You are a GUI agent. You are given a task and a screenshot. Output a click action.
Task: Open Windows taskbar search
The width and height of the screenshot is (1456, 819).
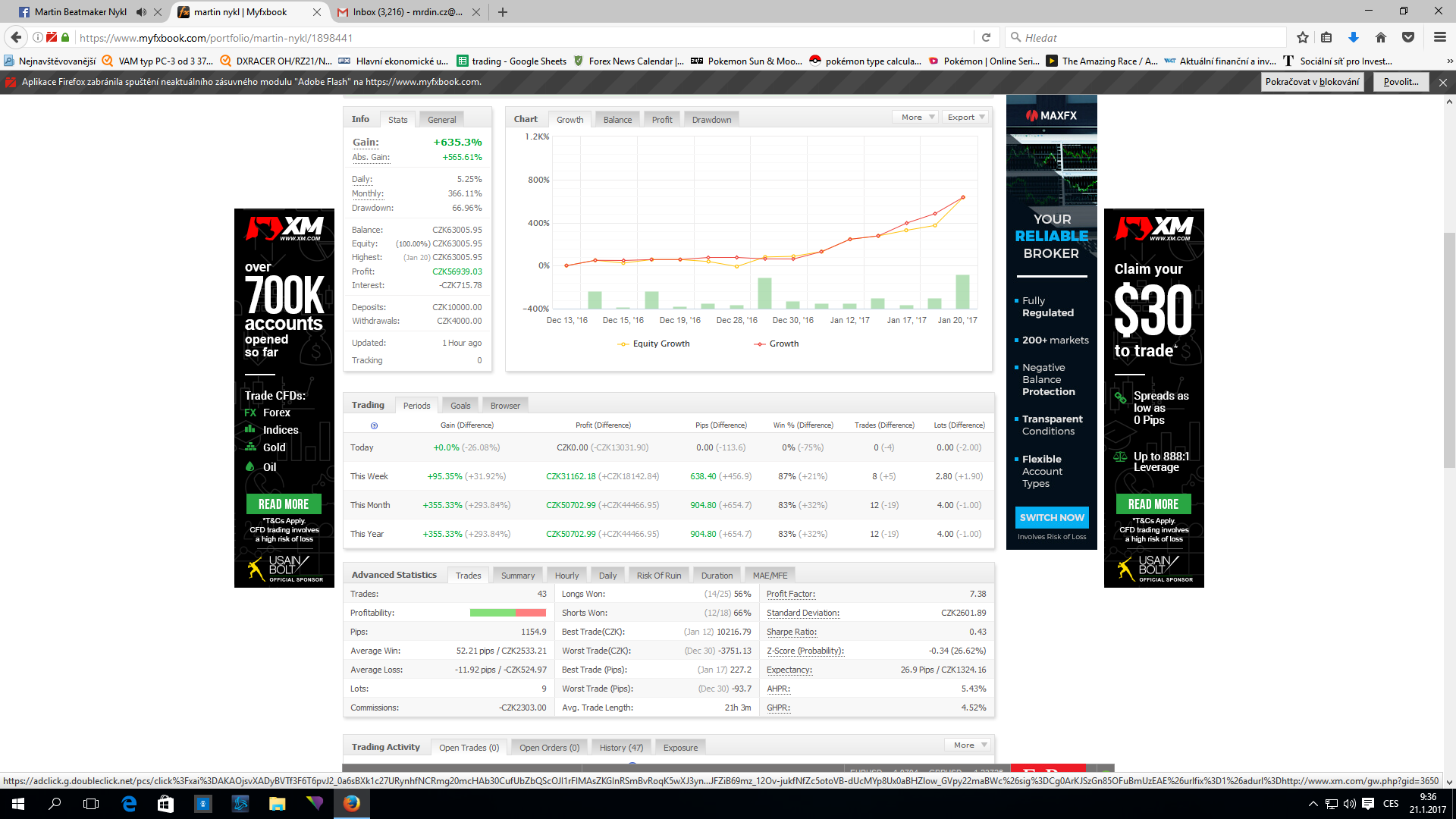coord(55,804)
